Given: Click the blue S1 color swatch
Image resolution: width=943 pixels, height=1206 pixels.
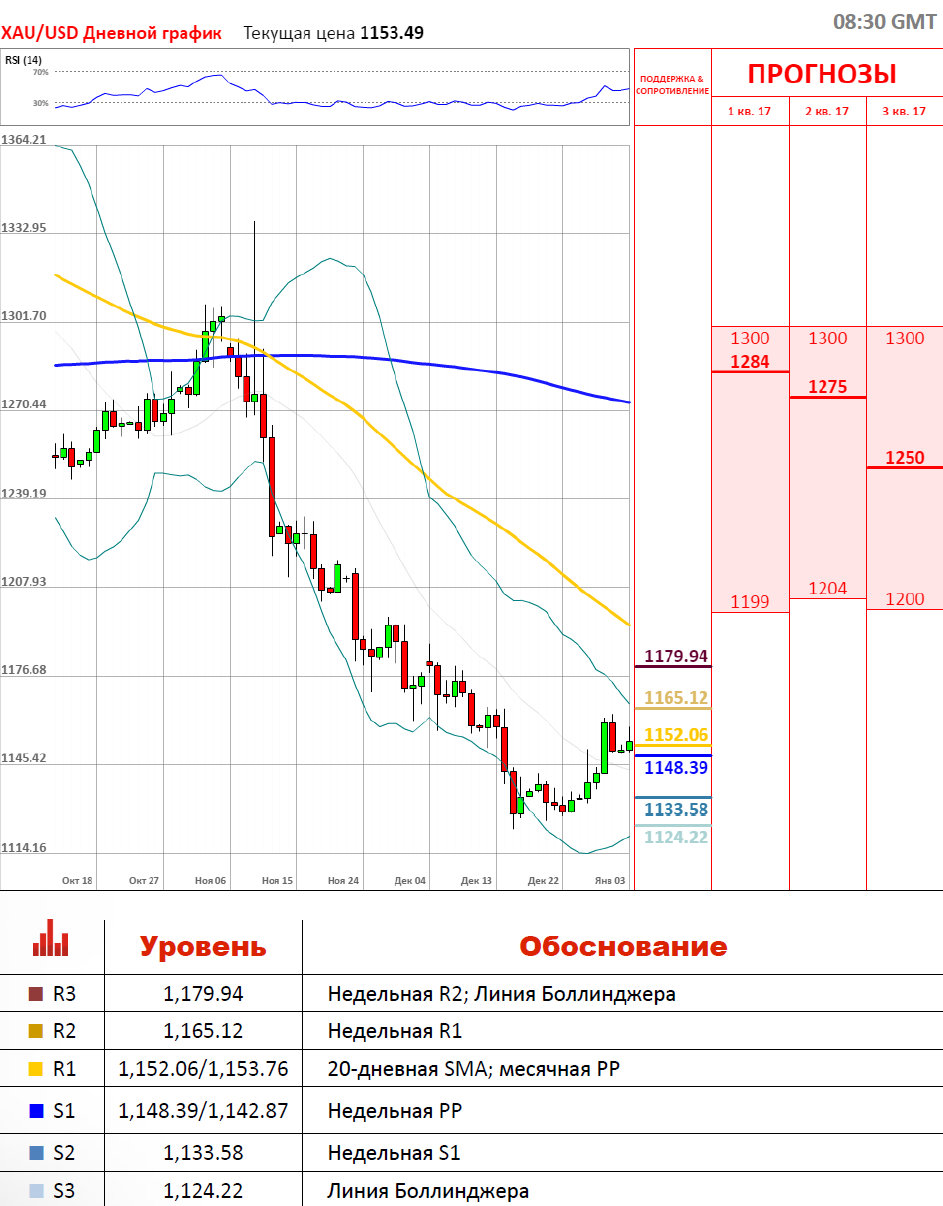Looking at the screenshot, I should [37, 1110].
